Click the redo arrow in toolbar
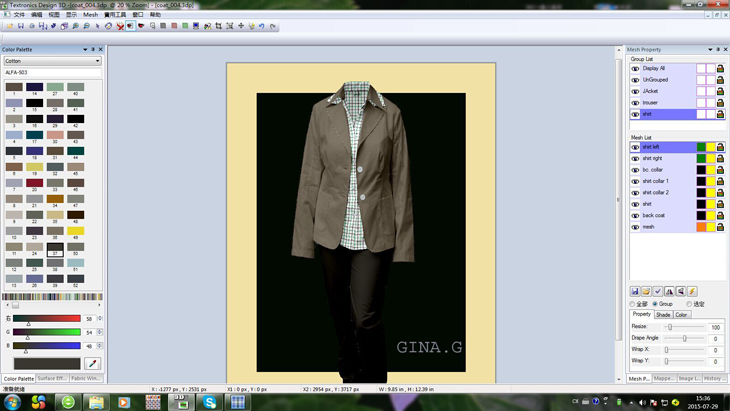This screenshot has width=730, height=411. pos(273,26)
